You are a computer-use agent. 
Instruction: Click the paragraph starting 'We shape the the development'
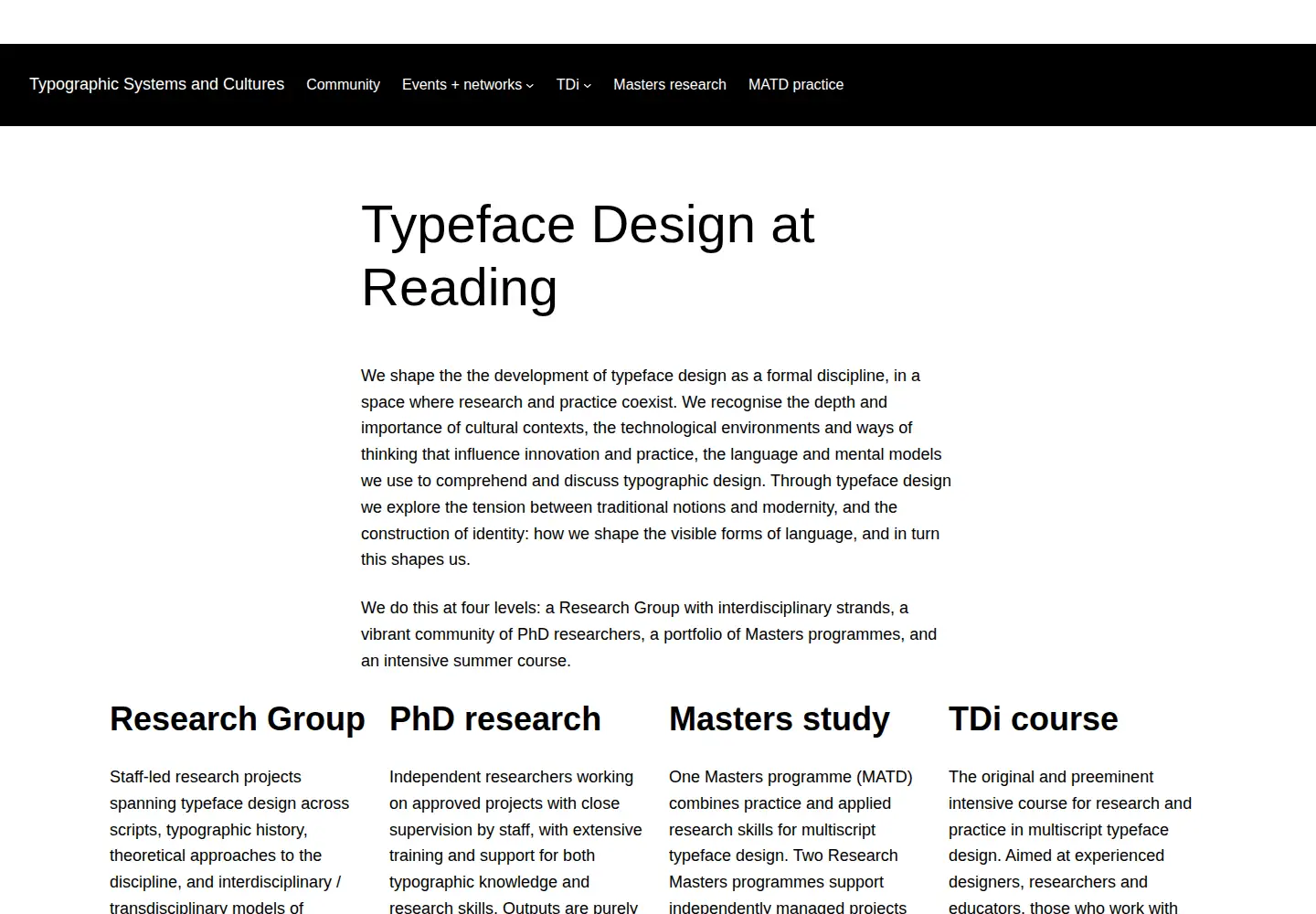pyautogui.click(x=656, y=467)
